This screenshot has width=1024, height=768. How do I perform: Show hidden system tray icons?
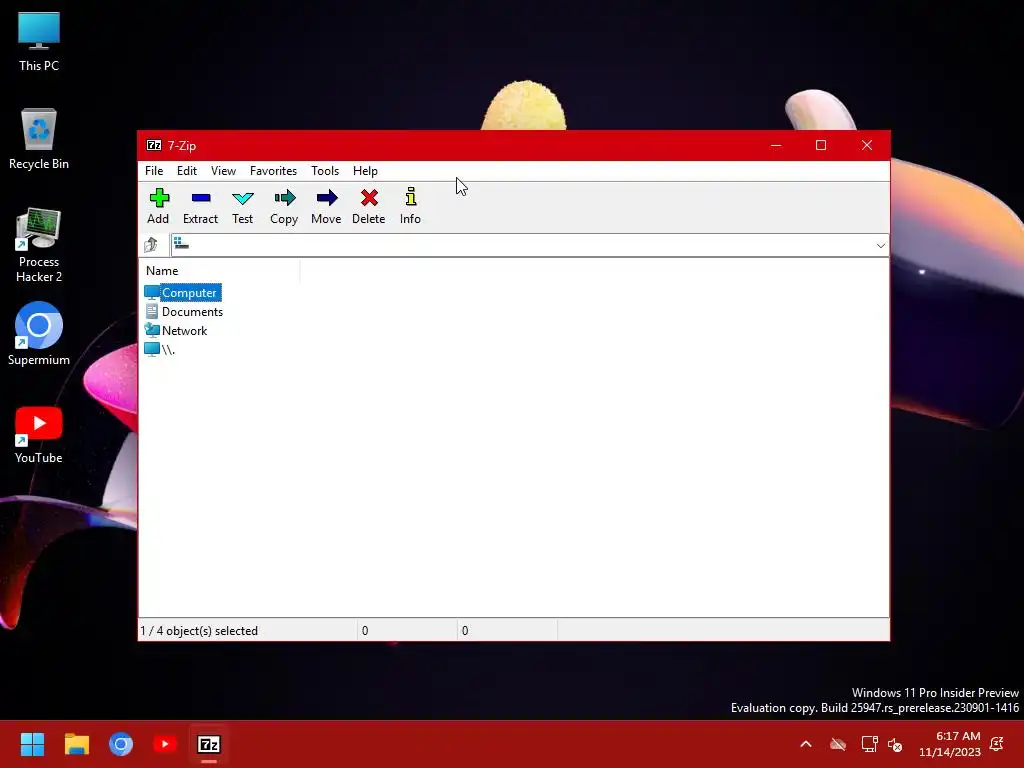click(806, 744)
